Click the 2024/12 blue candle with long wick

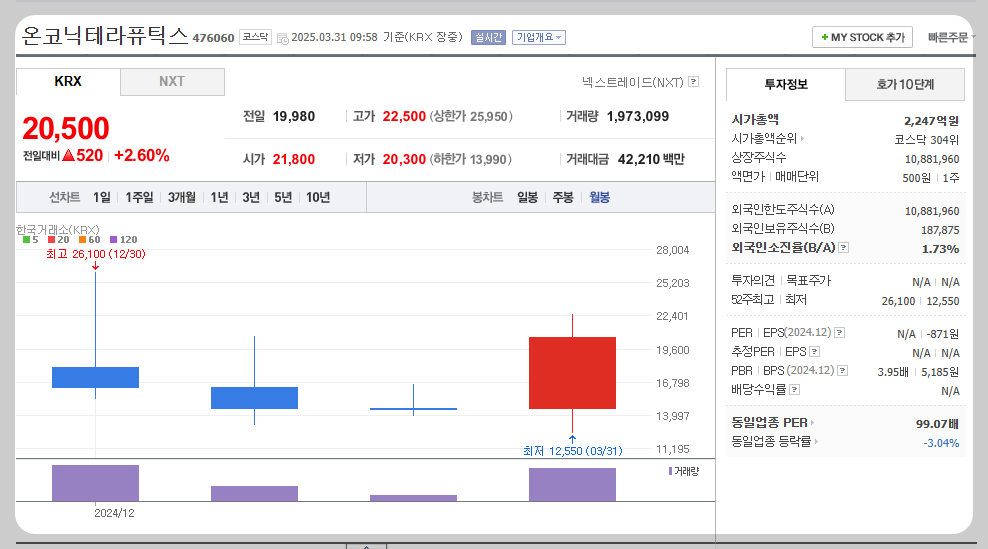[x=95, y=377]
